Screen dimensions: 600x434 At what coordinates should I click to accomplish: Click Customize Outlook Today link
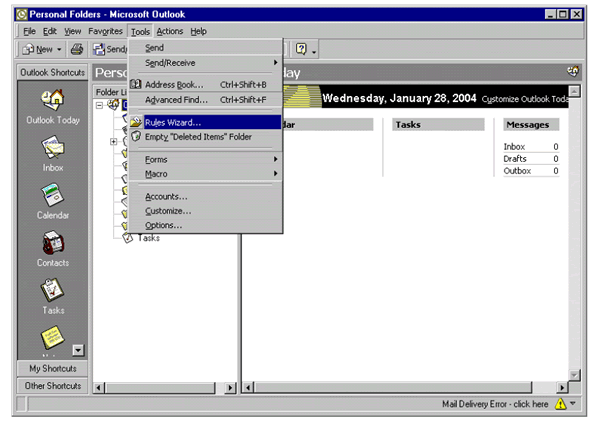click(525, 99)
